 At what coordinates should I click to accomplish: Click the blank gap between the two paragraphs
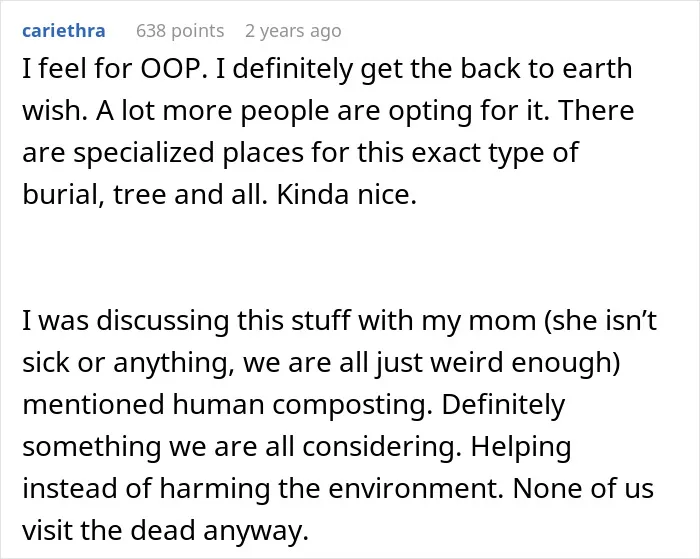coord(350,258)
